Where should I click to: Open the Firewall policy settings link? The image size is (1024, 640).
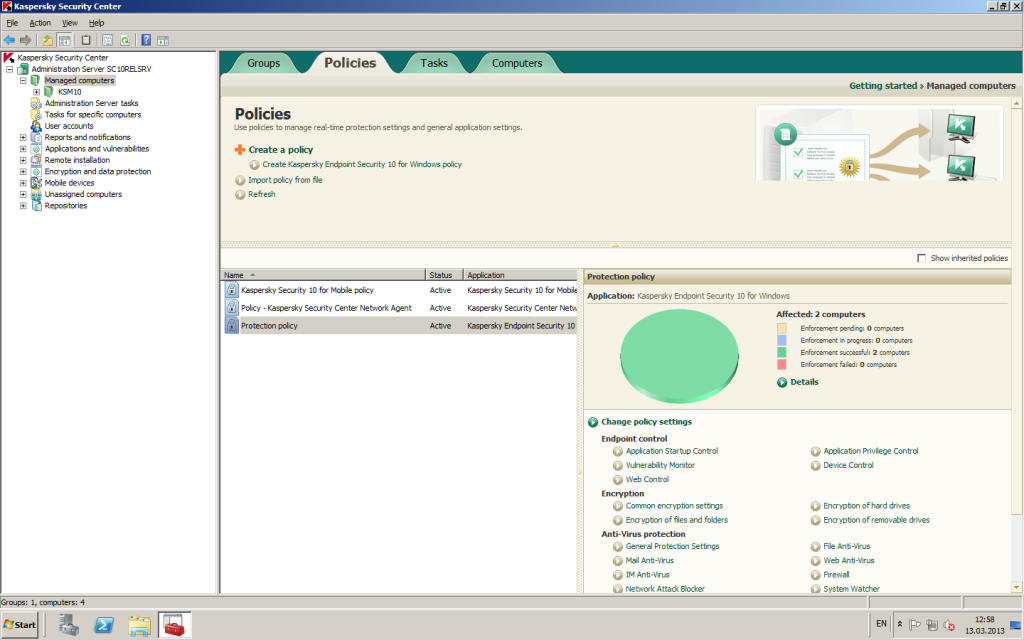click(x=836, y=575)
